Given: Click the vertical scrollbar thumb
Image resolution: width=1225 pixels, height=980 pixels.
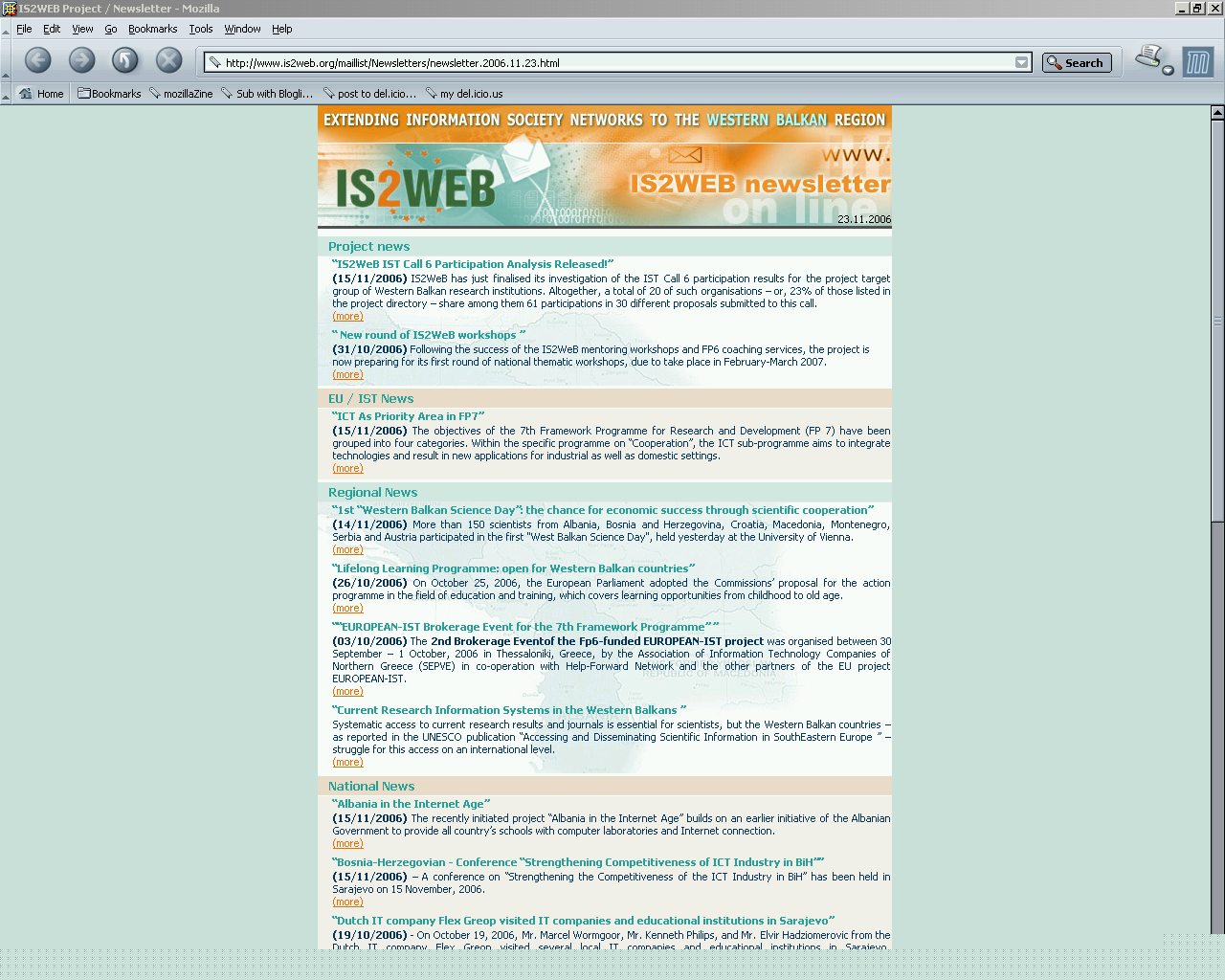Looking at the screenshot, I should point(1217,321).
